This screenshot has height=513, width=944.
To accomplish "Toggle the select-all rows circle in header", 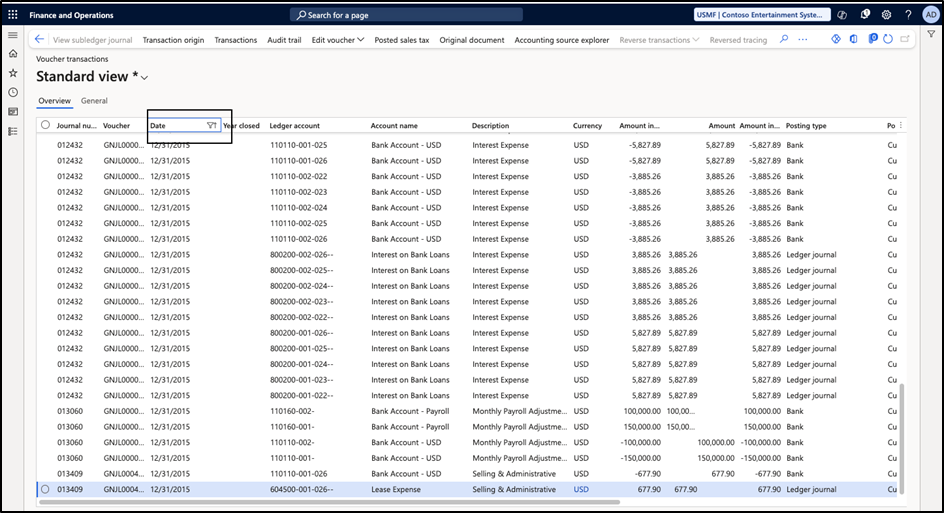I will click(45, 125).
